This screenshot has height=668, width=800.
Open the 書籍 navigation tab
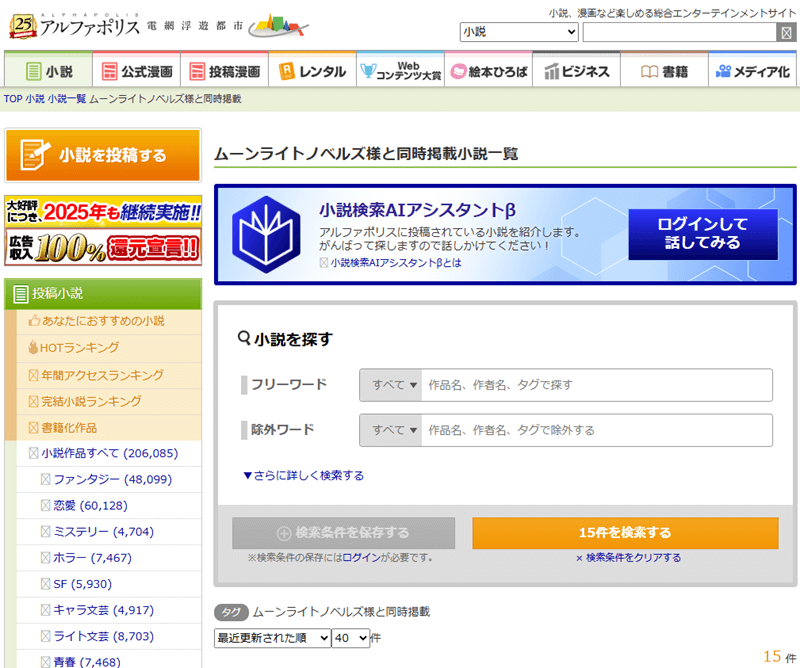[x=664, y=71]
